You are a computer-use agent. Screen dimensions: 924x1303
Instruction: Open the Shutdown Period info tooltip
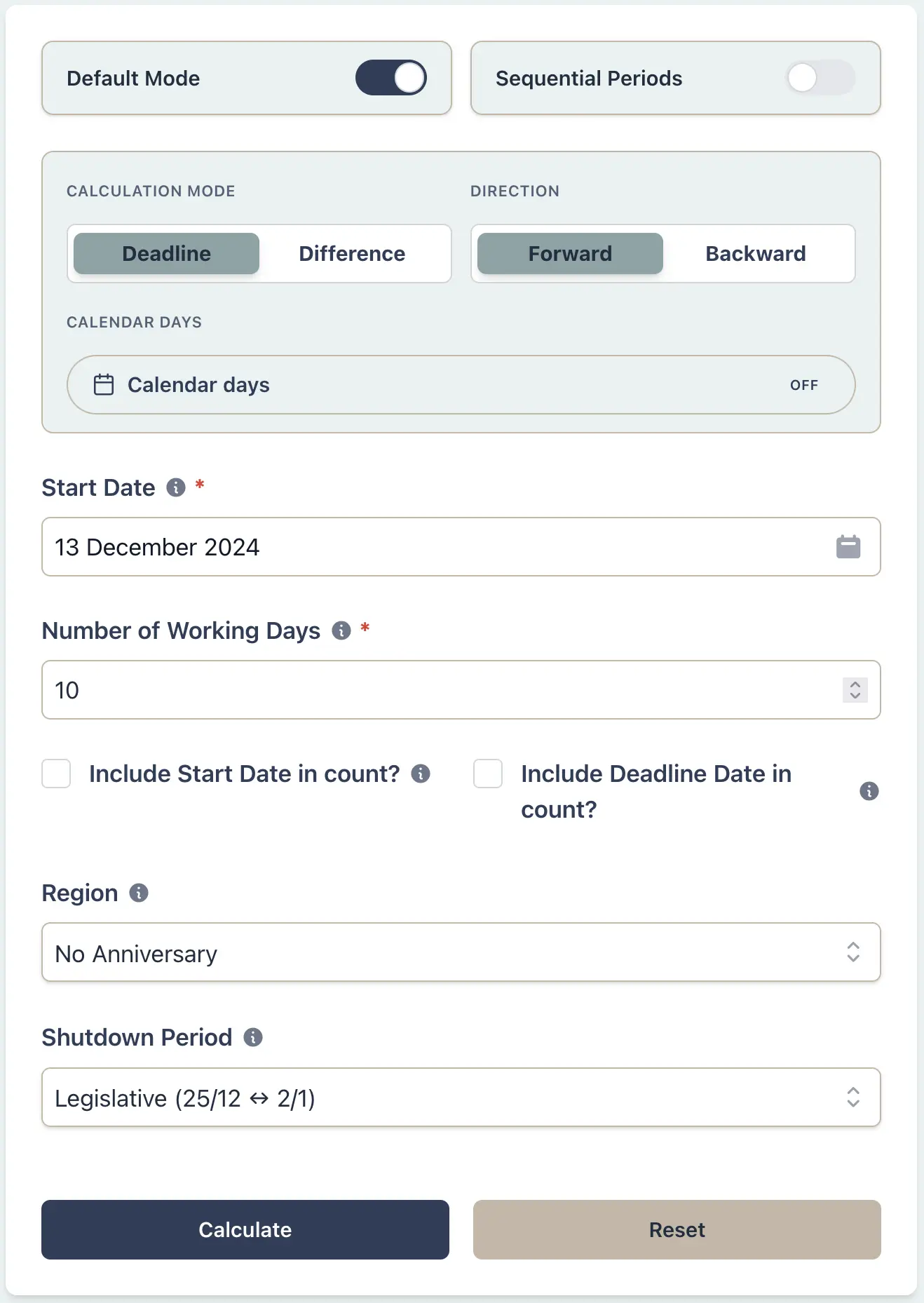[253, 1037]
